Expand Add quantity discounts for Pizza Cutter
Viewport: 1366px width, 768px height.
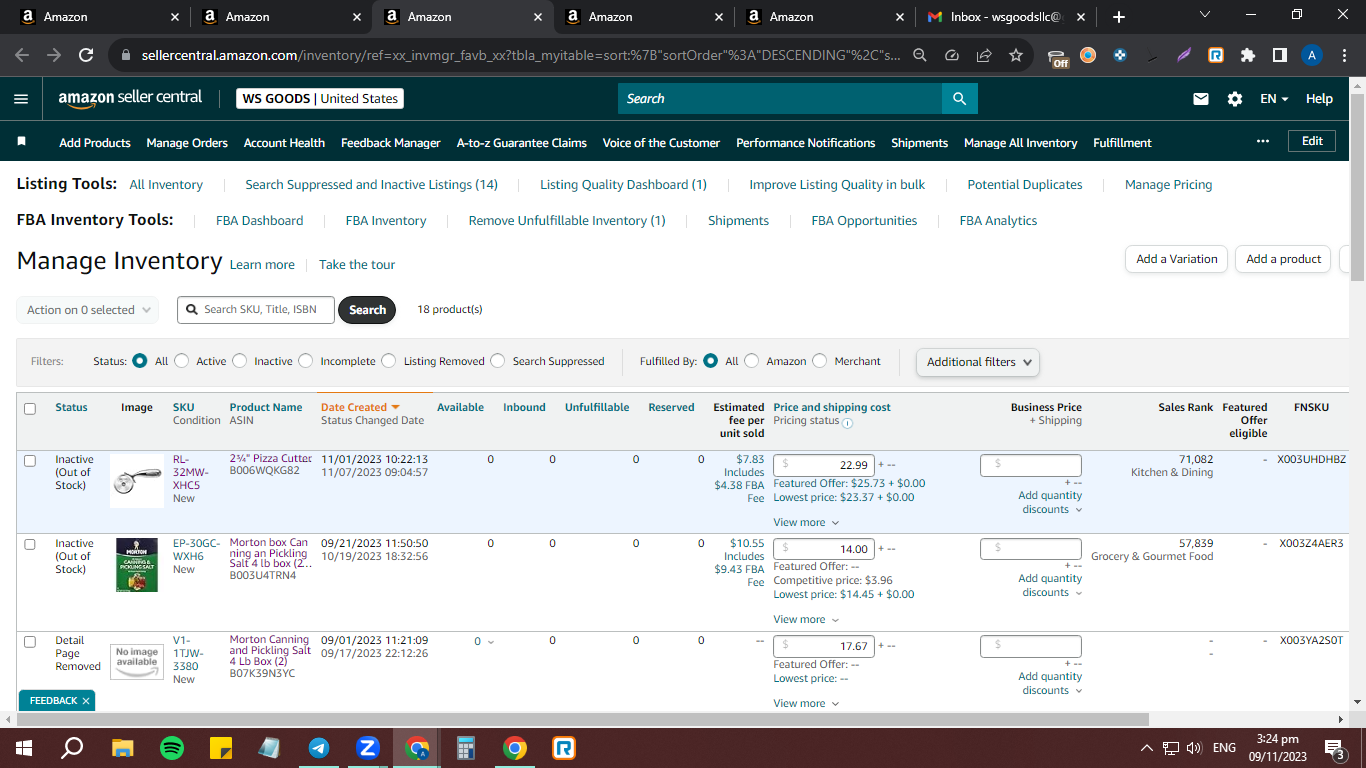pos(1050,502)
